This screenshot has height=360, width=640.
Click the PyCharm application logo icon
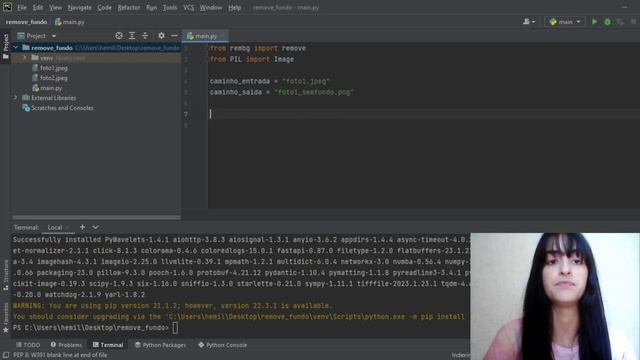tap(7, 7)
